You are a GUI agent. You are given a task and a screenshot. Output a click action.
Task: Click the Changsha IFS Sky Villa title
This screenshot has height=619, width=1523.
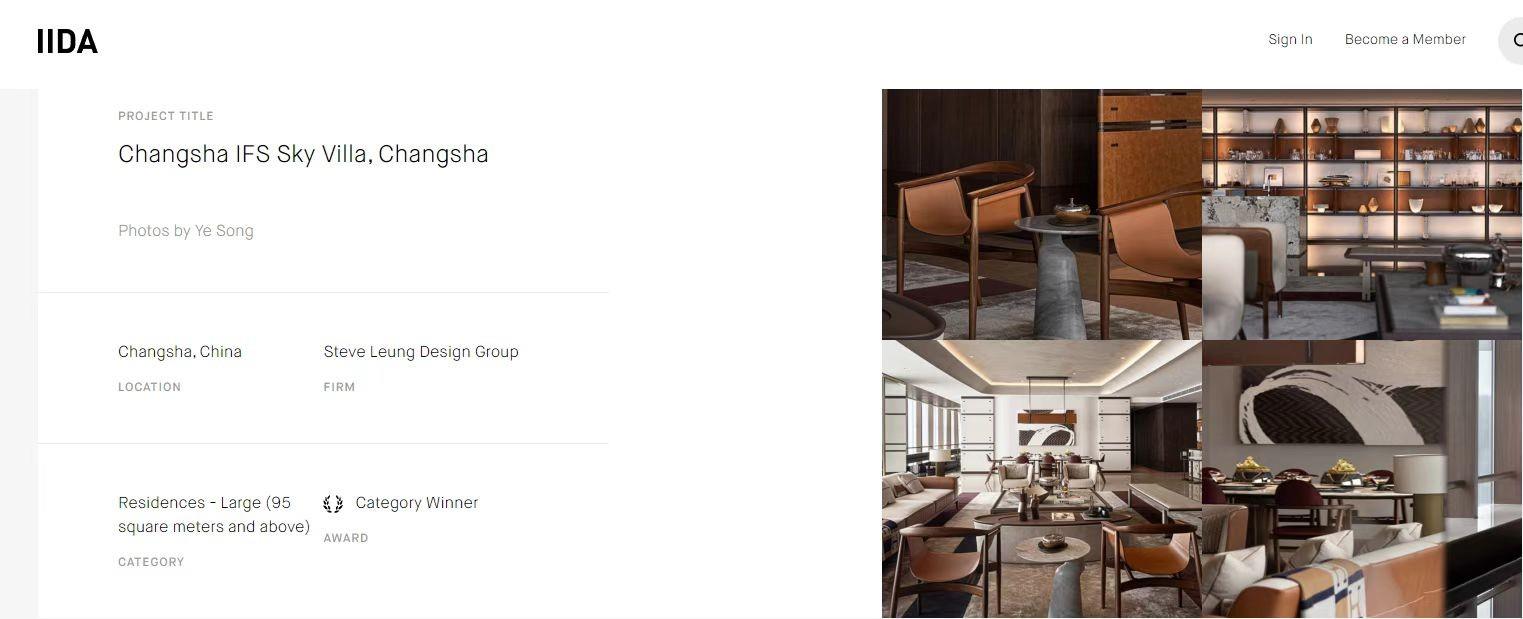(x=303, y=154)
